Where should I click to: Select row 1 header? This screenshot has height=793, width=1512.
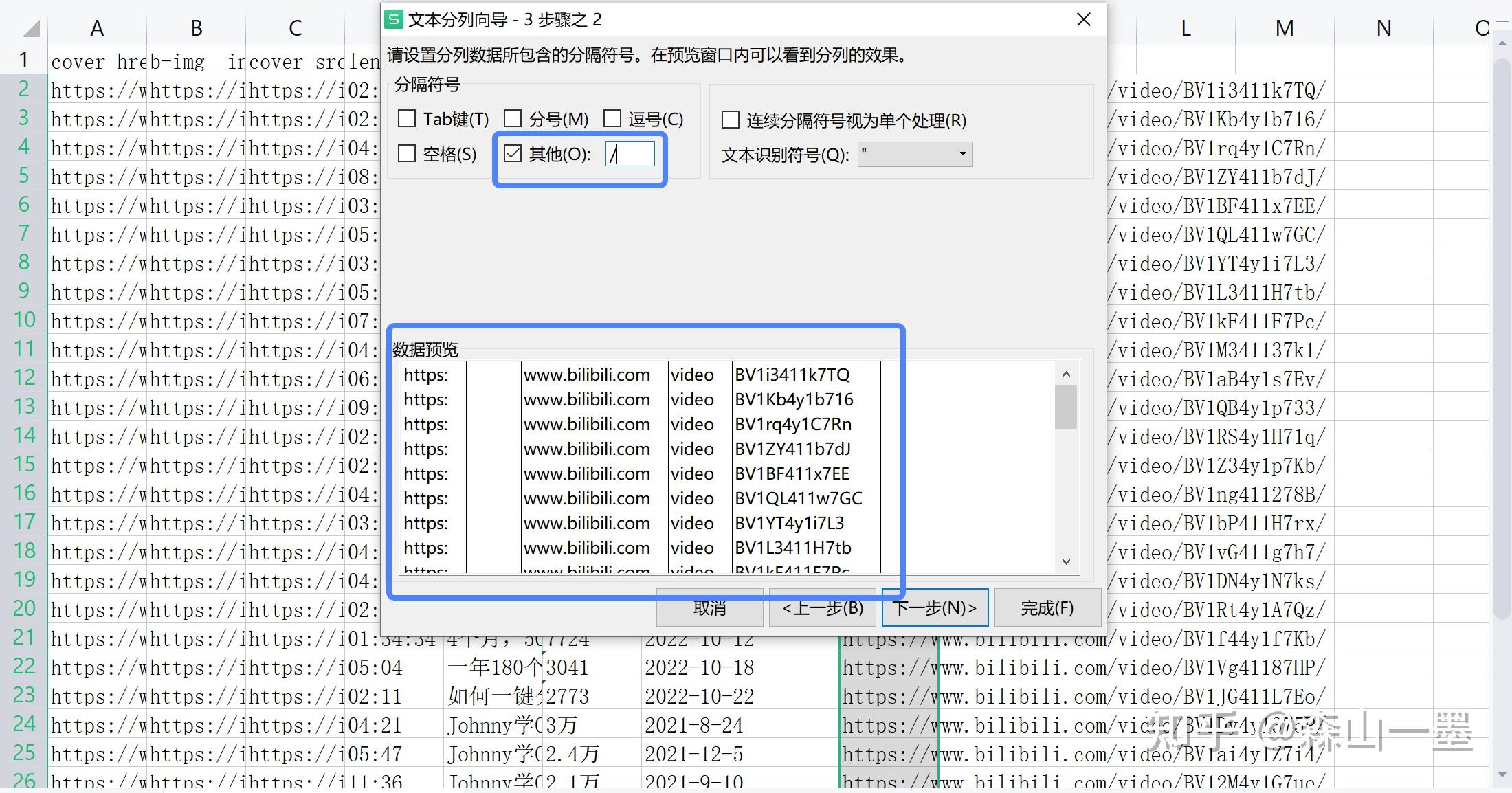point(23,60)
